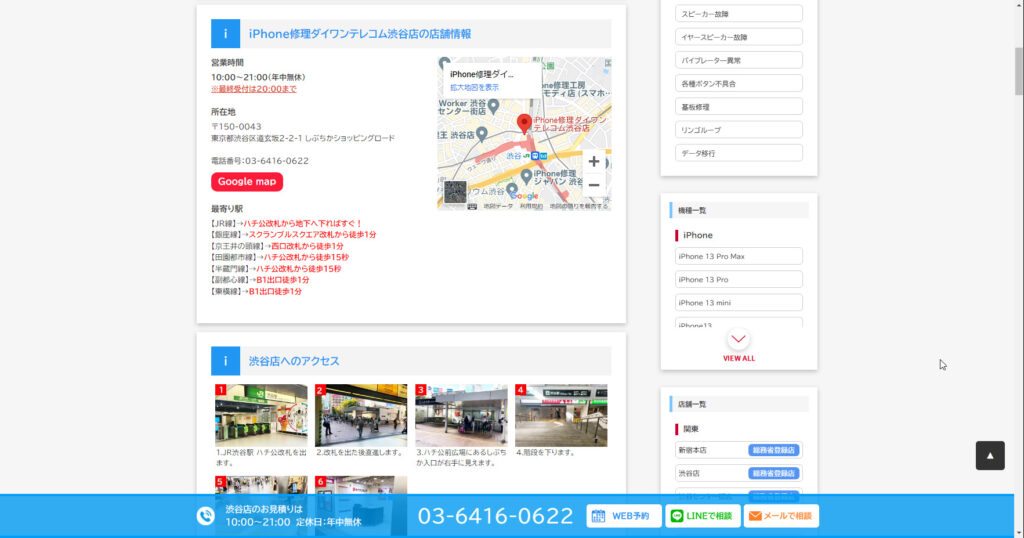The image size is (1024, 538).
Task: Expand model list with VIEW ALL chevron
Action: [739, 339]
